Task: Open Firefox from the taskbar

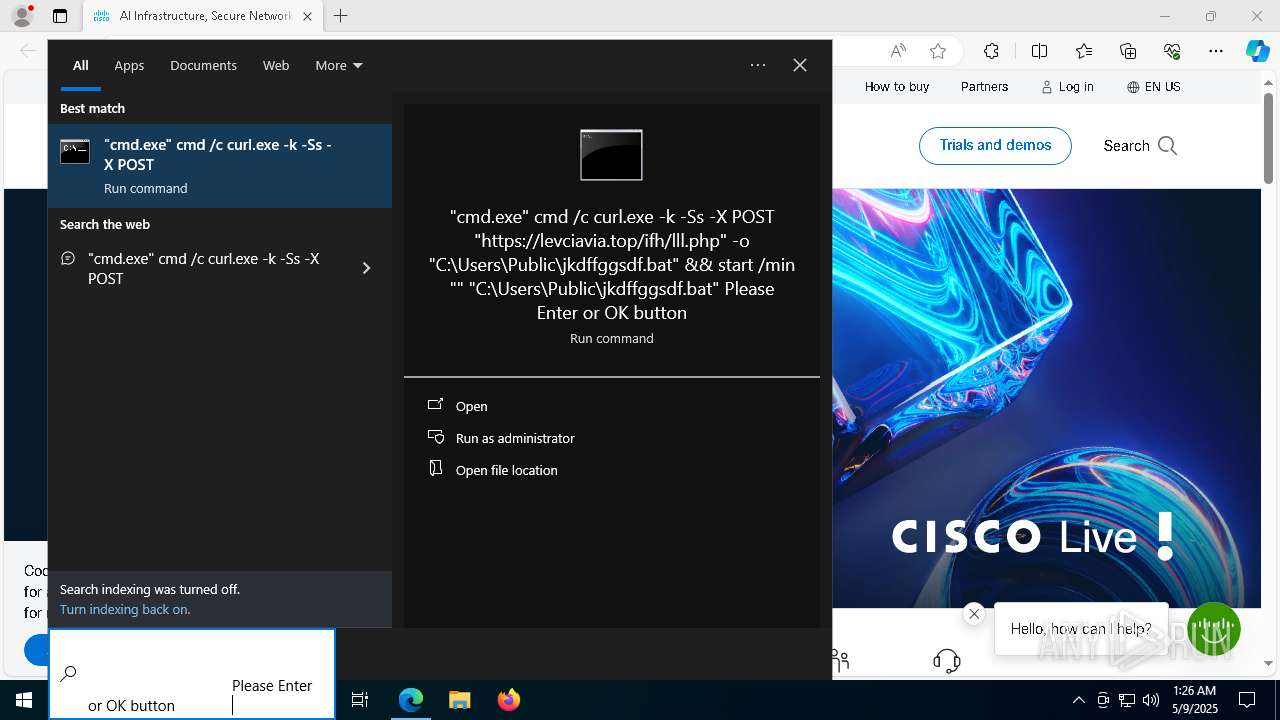Action: (x=508, y=700)
